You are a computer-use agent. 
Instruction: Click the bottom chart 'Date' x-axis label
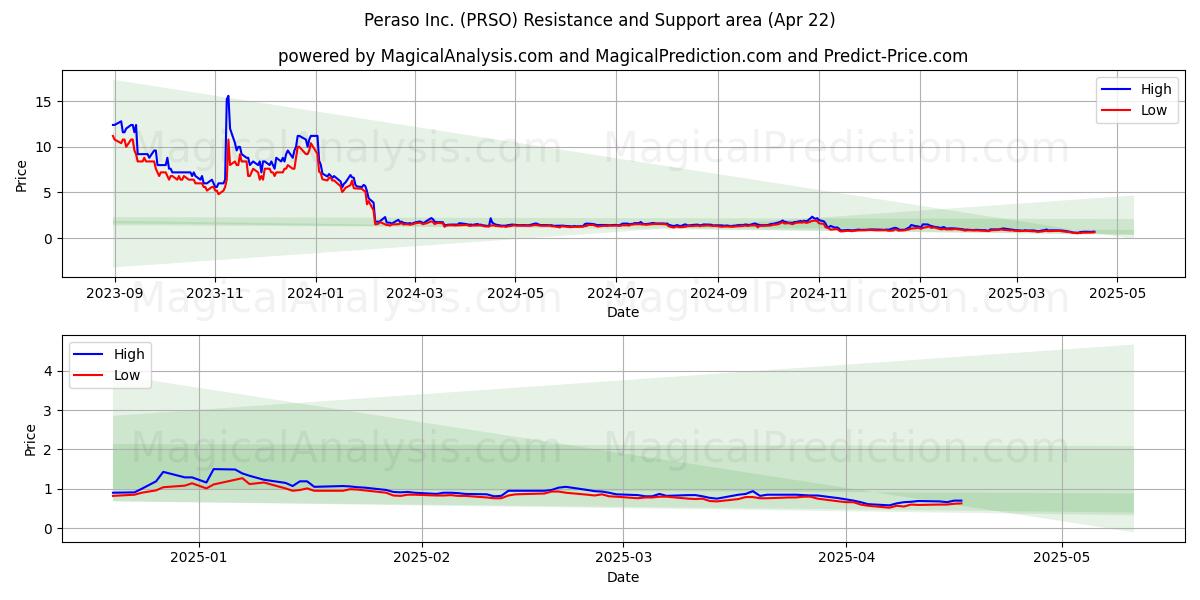point(623,577)
